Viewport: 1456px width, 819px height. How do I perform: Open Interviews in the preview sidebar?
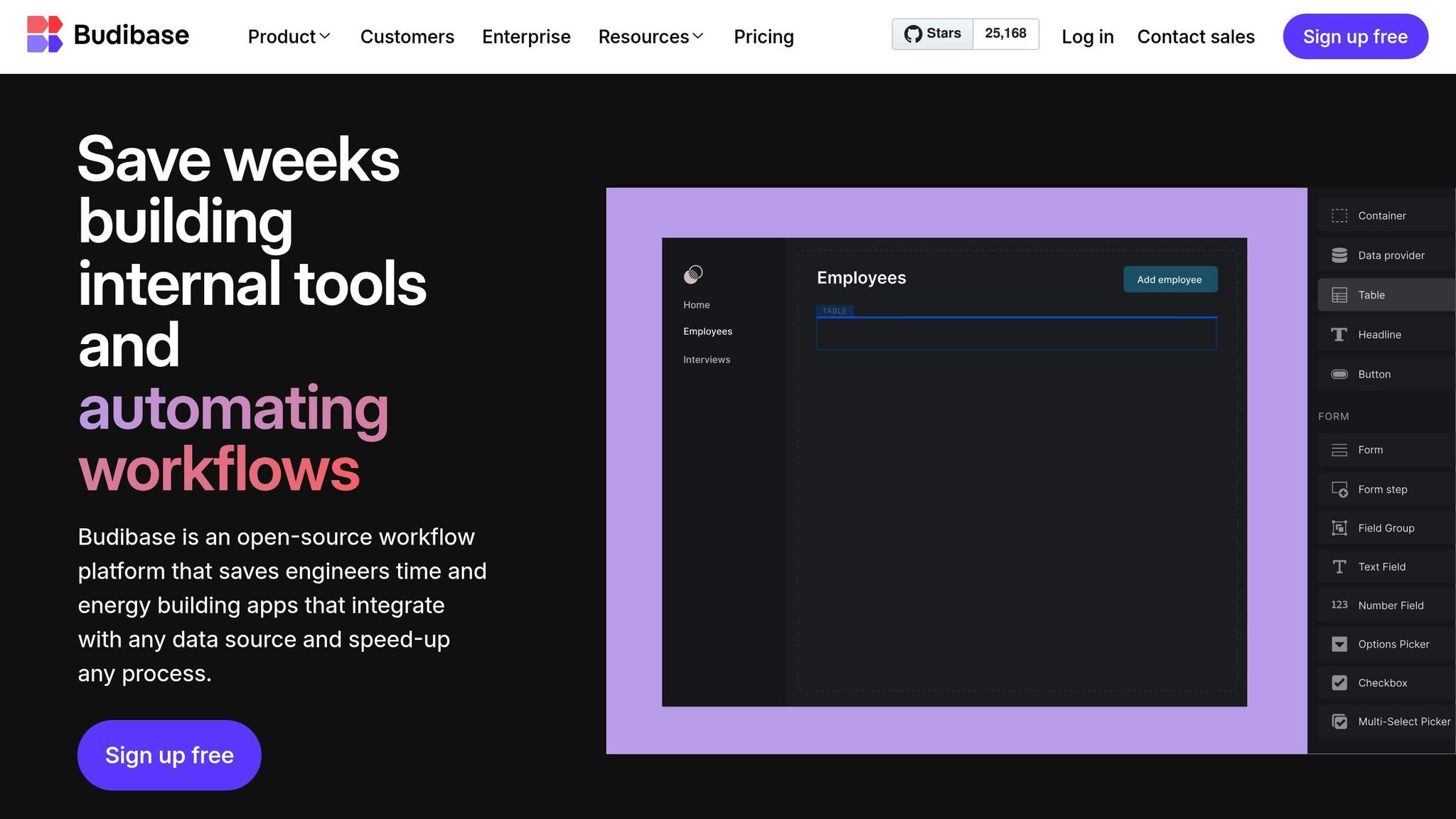click(707, 360)
